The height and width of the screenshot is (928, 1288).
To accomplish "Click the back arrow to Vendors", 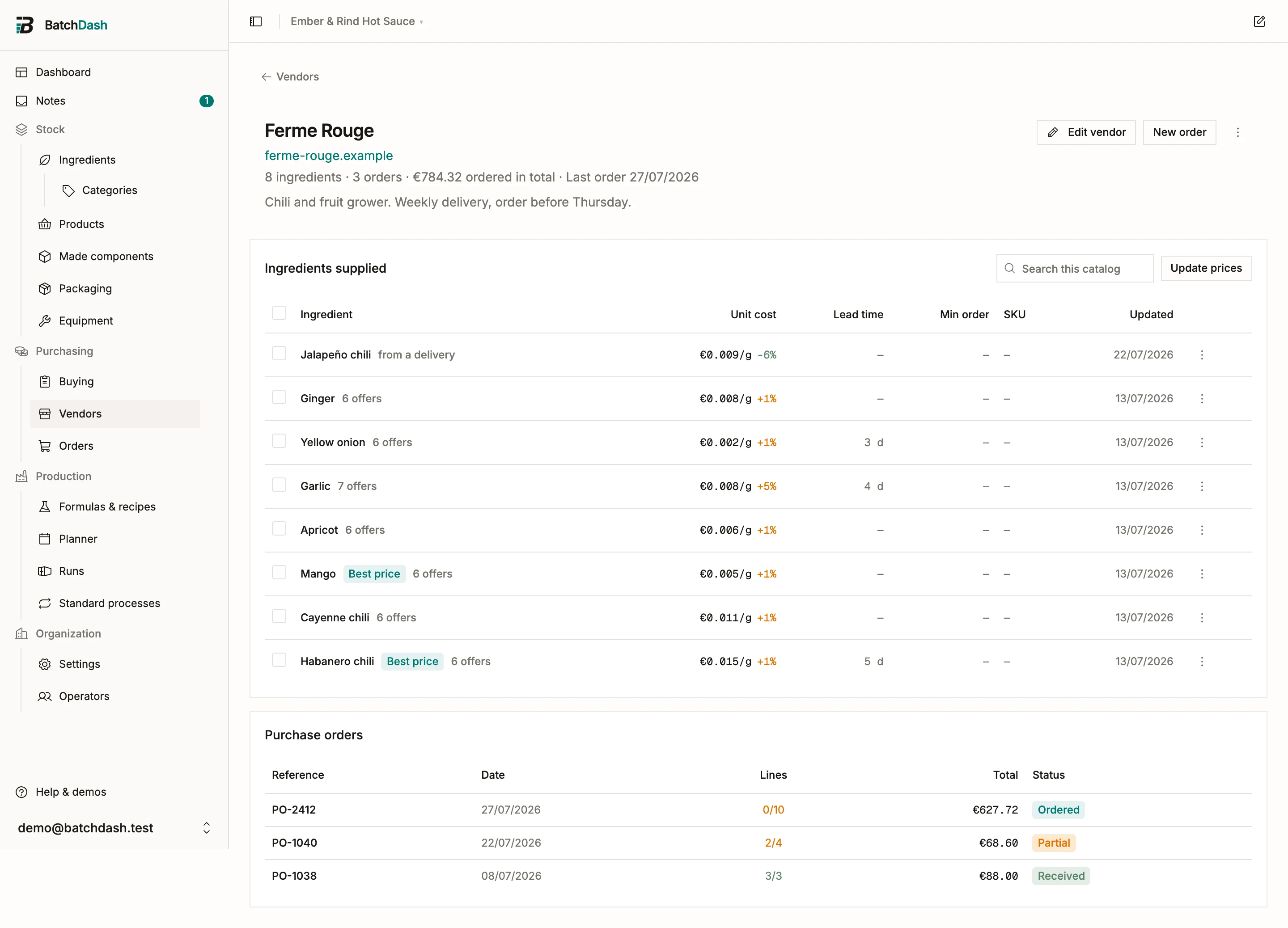I will [x=266, y=76].
